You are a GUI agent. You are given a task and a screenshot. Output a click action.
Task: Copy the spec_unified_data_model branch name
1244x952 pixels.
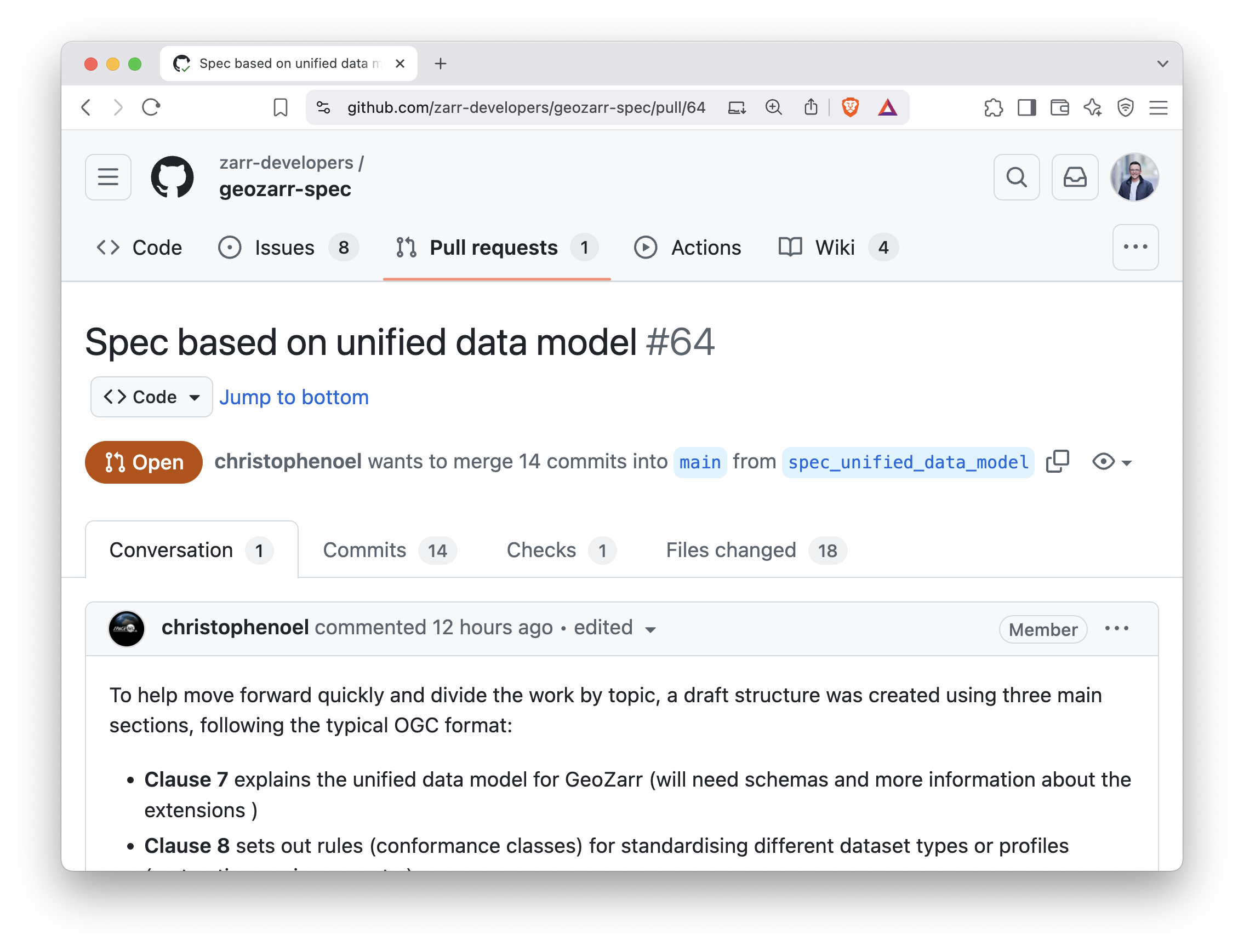(x=1058, y=462)
